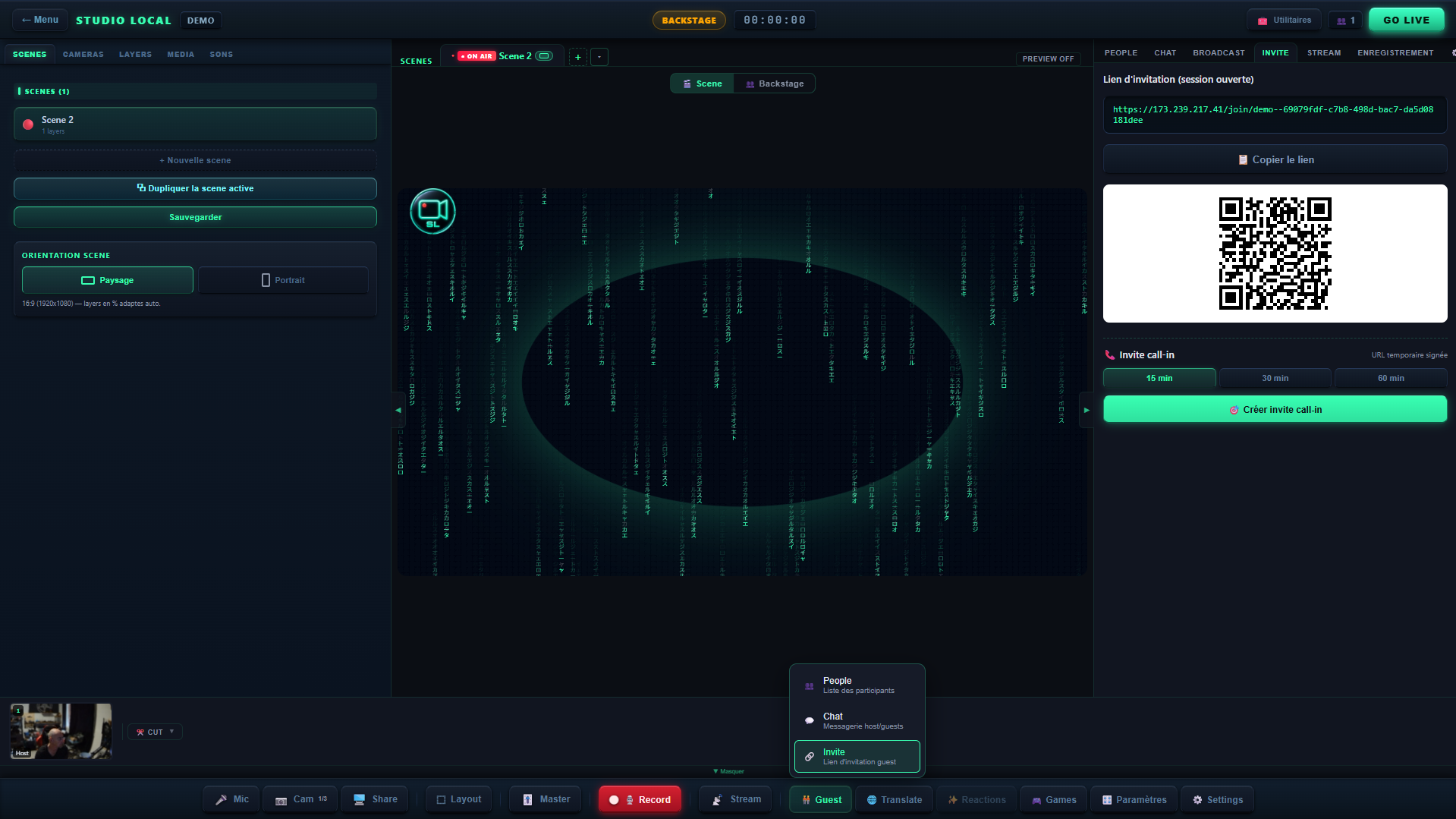Select Invite in the Guest popup menu
Image resolution: width=1456 pixels, height=819 pixels.
(857, 757)
